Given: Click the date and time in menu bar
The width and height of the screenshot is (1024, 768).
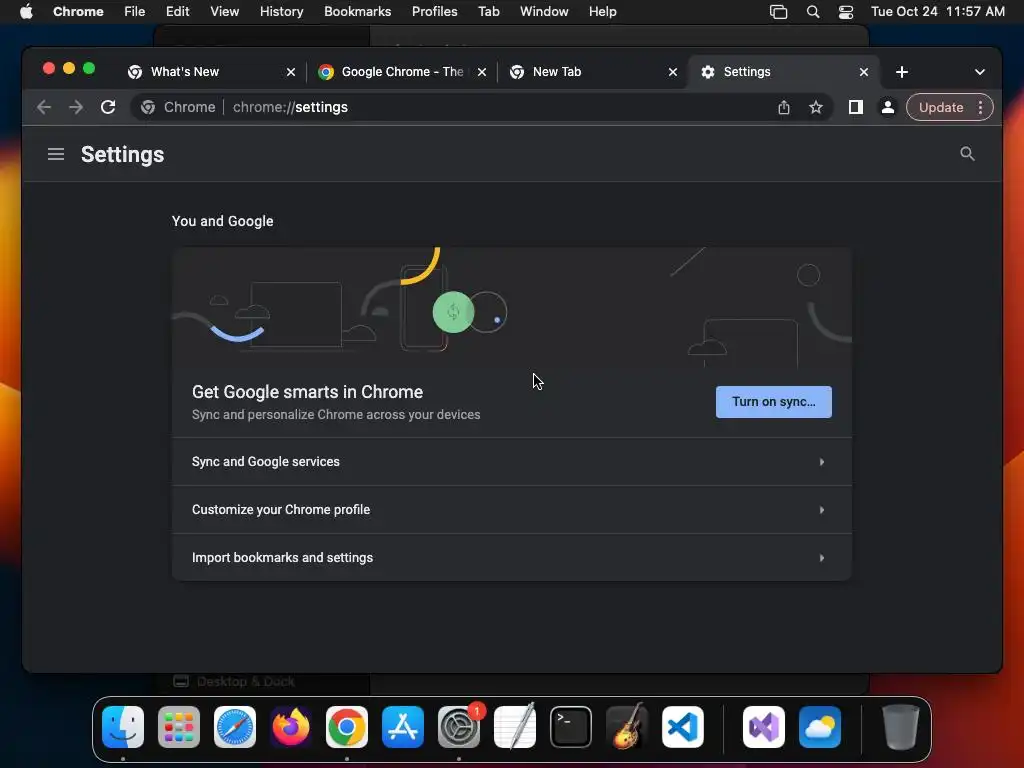Looking at the screenshot, I should pos(938,12).
